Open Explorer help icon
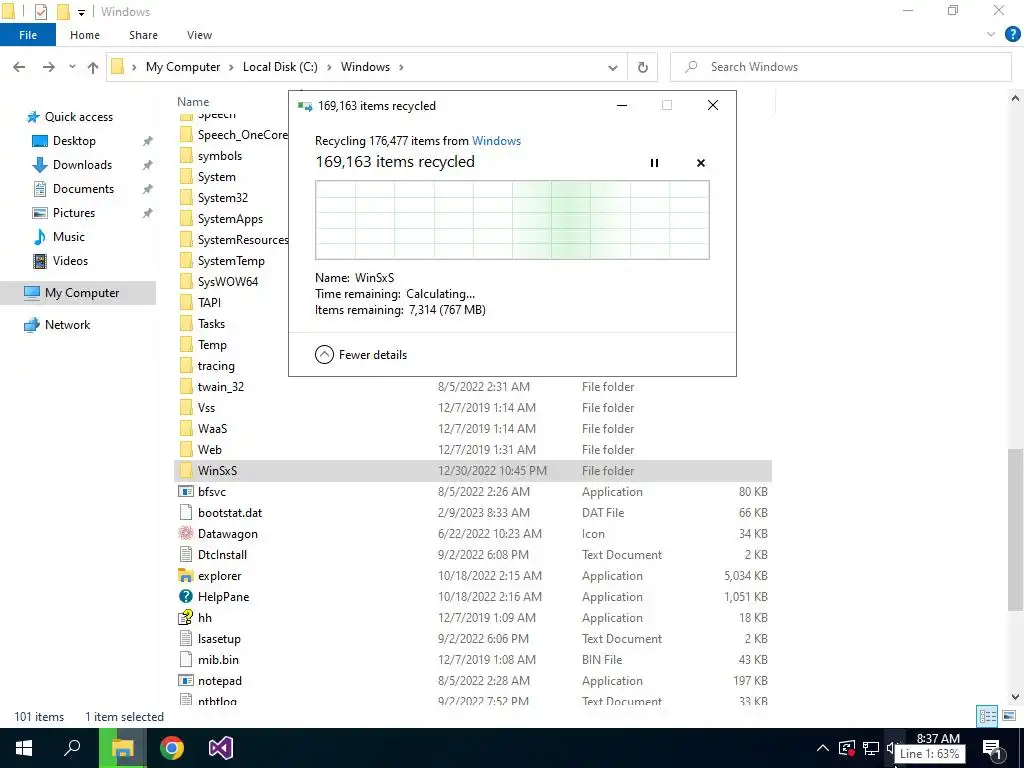 tap(1012, 35)
